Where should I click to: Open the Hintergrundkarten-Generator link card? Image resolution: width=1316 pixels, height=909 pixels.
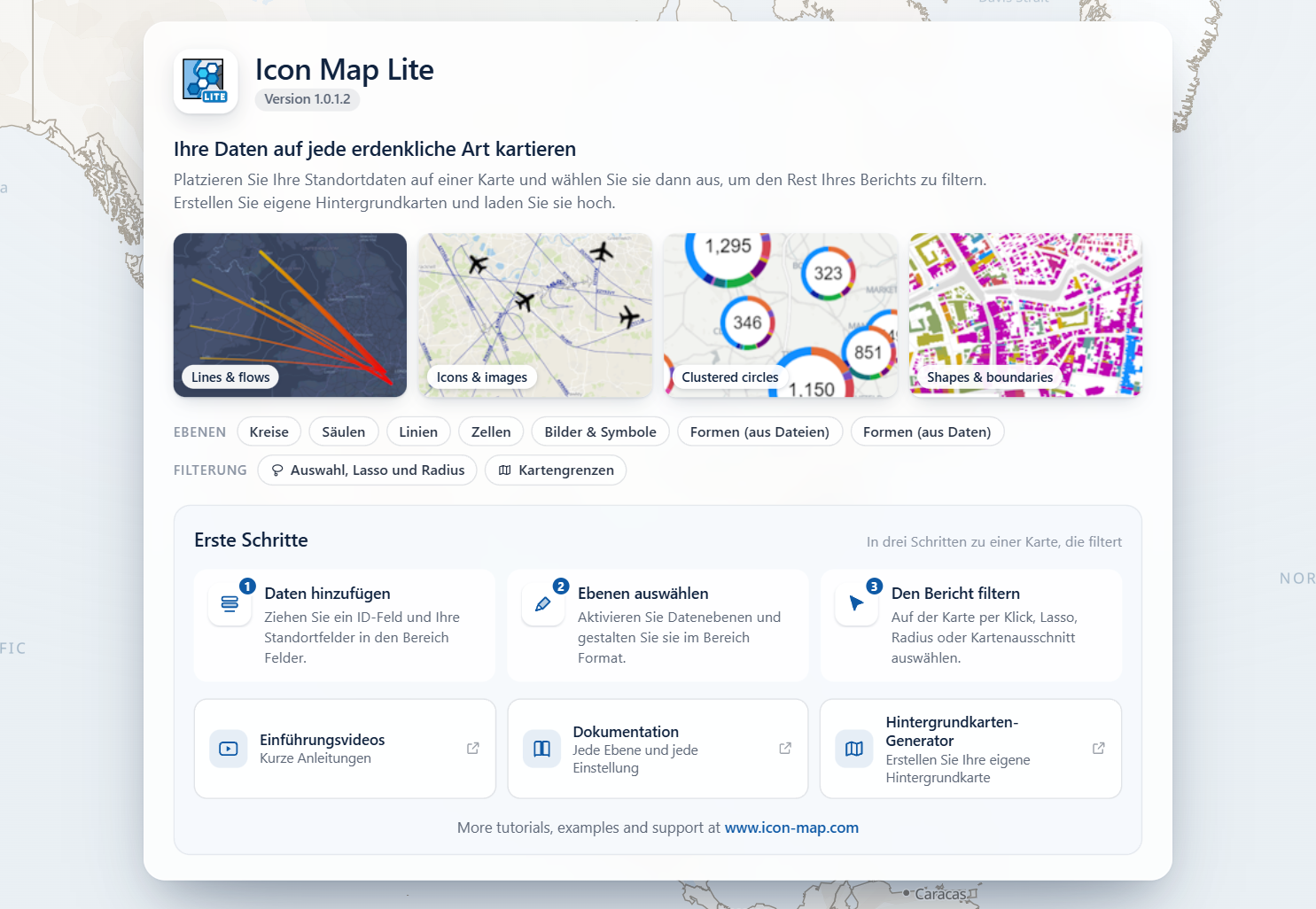[970, 749]
